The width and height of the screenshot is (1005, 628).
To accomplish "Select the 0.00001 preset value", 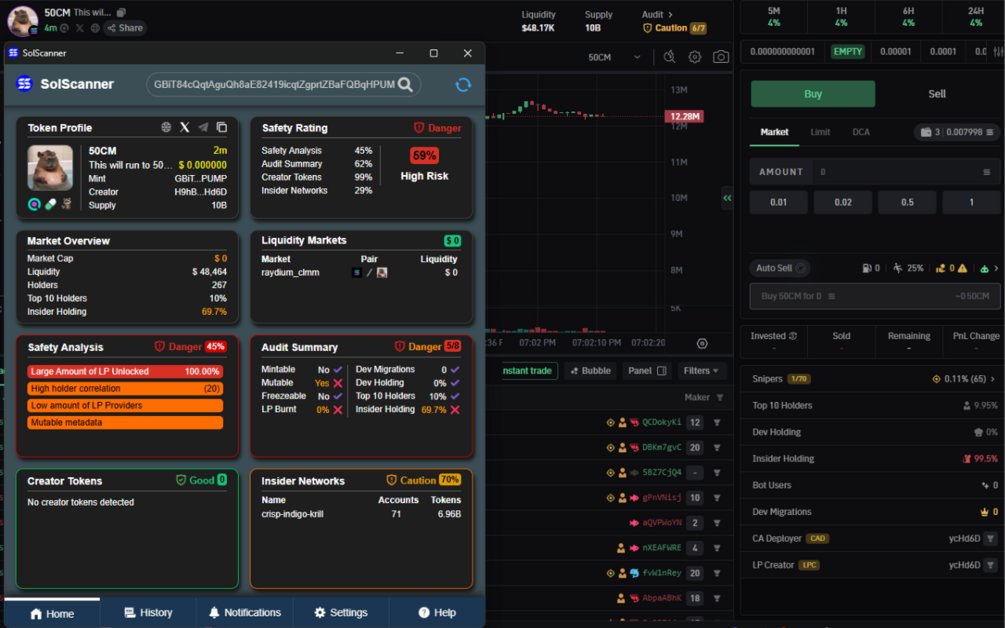I will 895,52.
